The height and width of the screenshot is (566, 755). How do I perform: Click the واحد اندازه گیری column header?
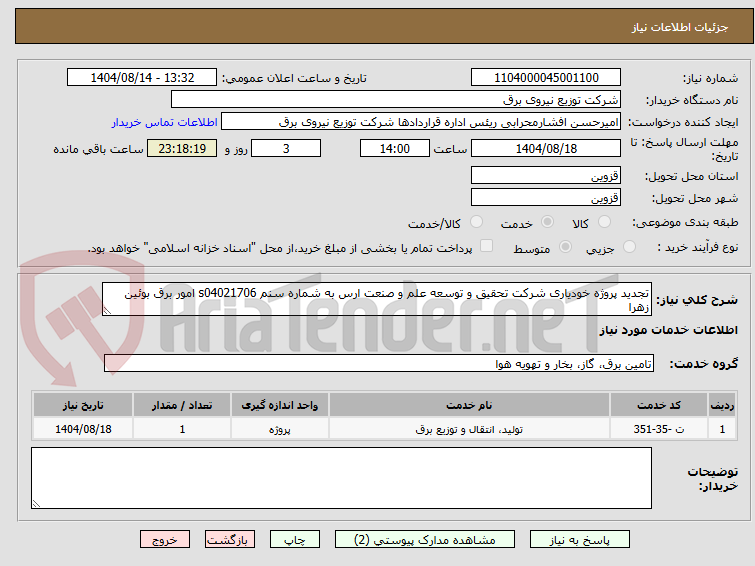[x=280, y=405]
